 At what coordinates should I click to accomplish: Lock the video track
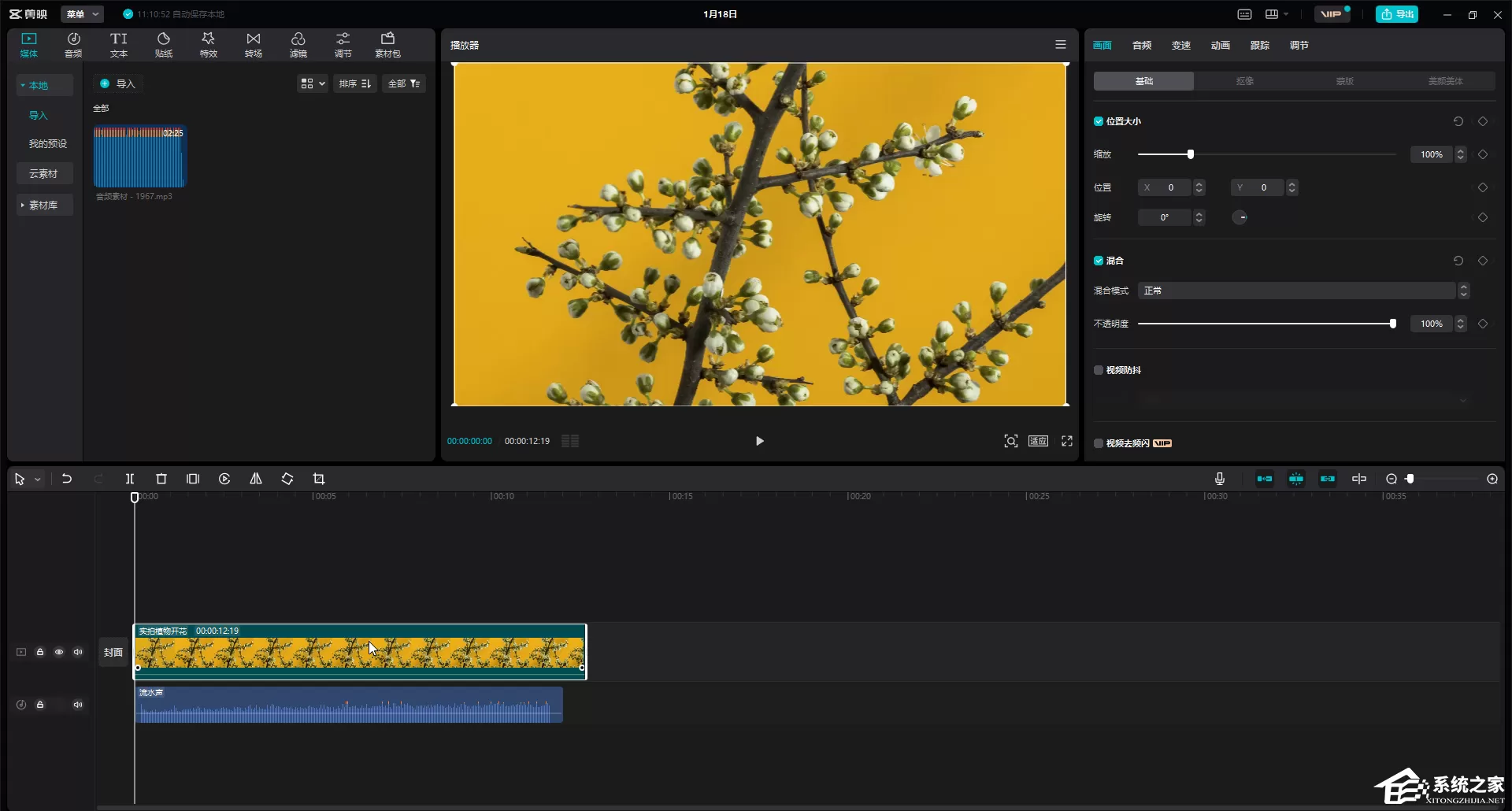40,652
